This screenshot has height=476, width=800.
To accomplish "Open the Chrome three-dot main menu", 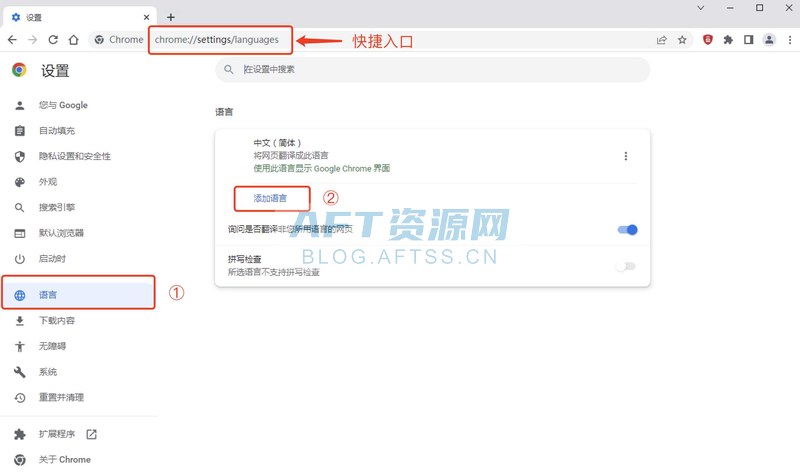I will [x=788, y=40].
